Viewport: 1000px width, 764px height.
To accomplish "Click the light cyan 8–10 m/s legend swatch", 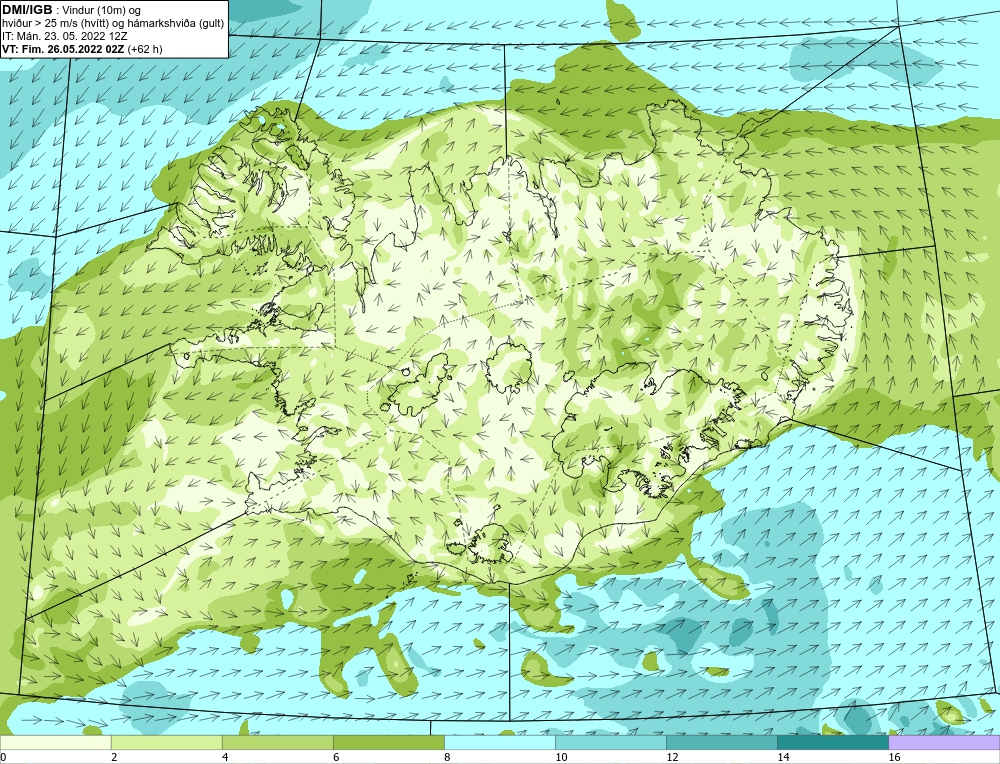I will (x=499, y=743).
